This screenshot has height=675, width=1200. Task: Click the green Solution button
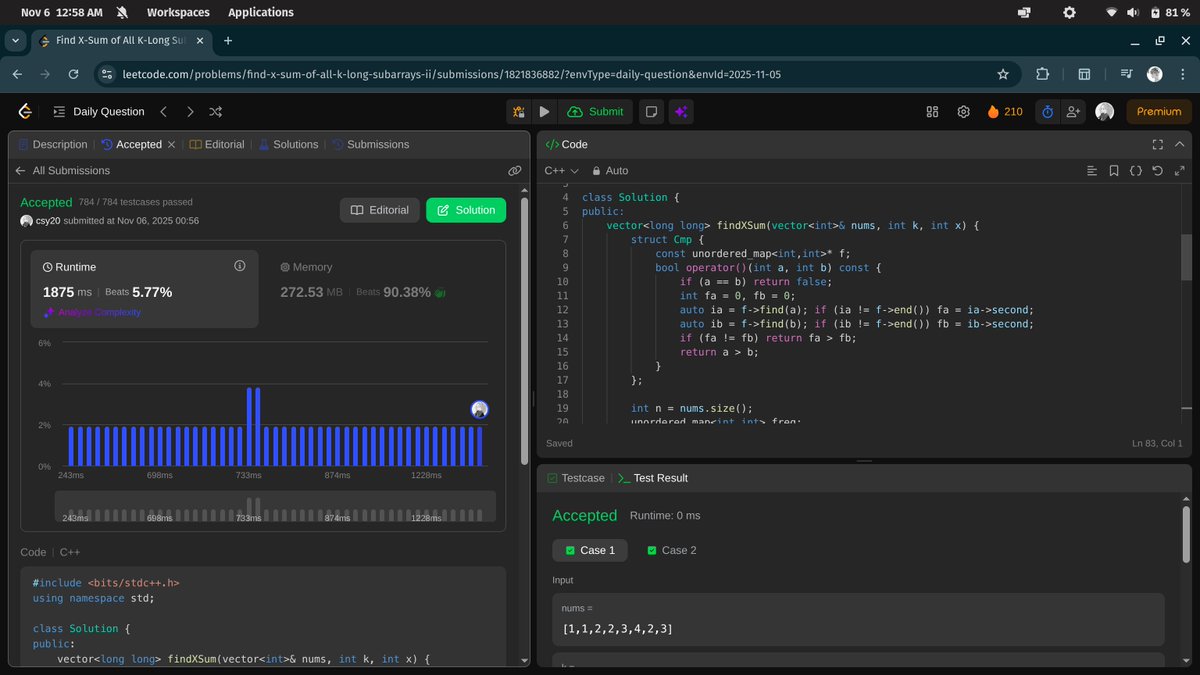[466, 210]
